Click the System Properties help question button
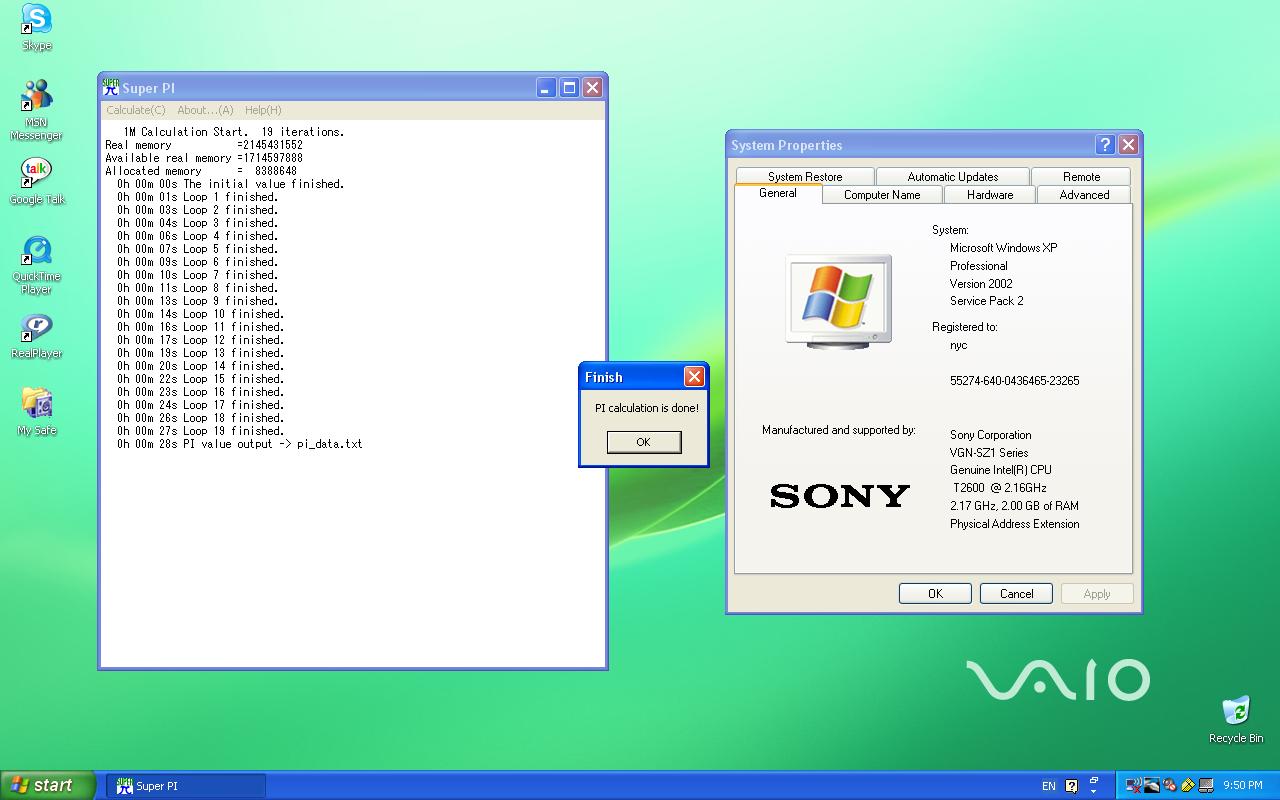The height and width of the screenshot is (800, 1280). point(1105,144)
